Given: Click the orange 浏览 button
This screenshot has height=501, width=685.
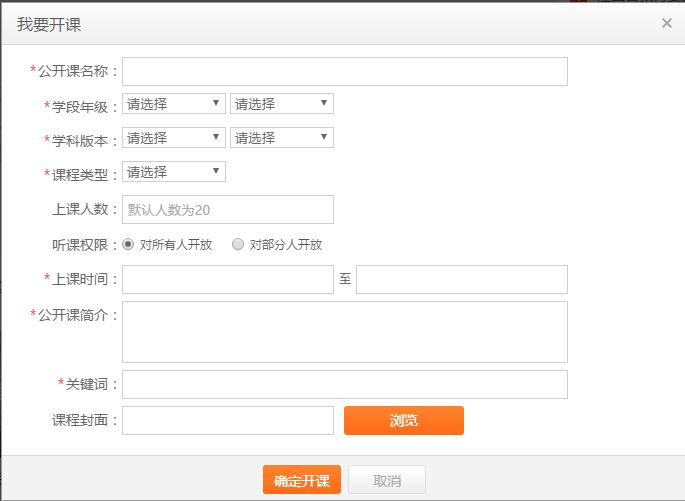Looking at the screenshot, I should click(x=404, y=420).
